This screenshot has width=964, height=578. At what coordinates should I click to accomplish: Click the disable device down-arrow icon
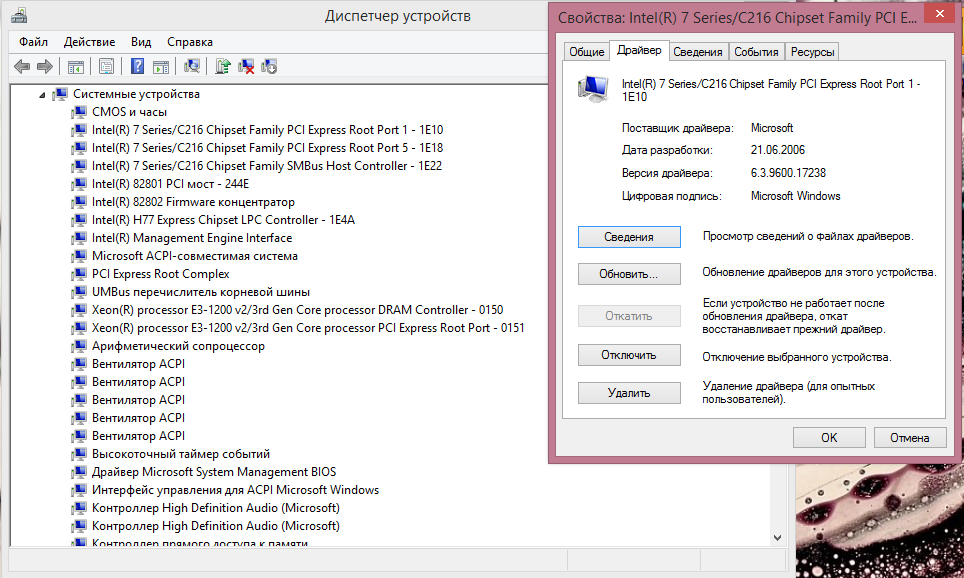[x=269, y=66]
